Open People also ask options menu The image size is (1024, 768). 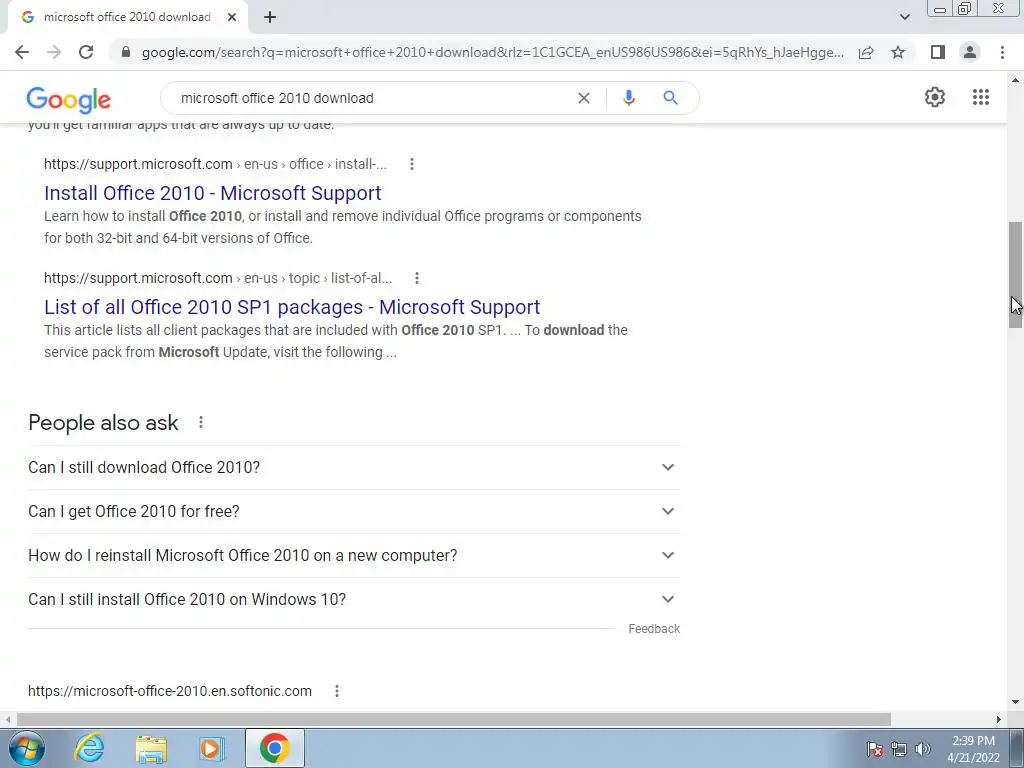[x=201, y=423]
